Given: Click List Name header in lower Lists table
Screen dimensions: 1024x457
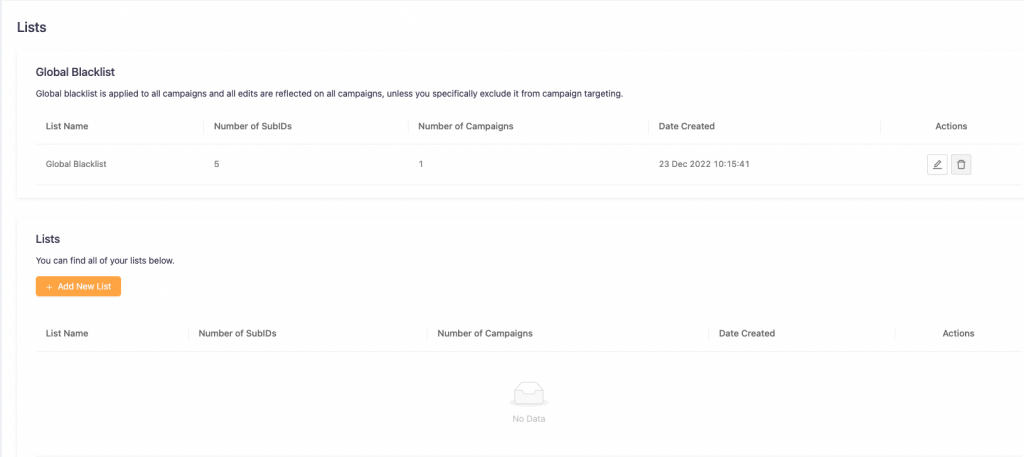Looking at the screenshot, I should pyautogui.click(x=68, y=333).
